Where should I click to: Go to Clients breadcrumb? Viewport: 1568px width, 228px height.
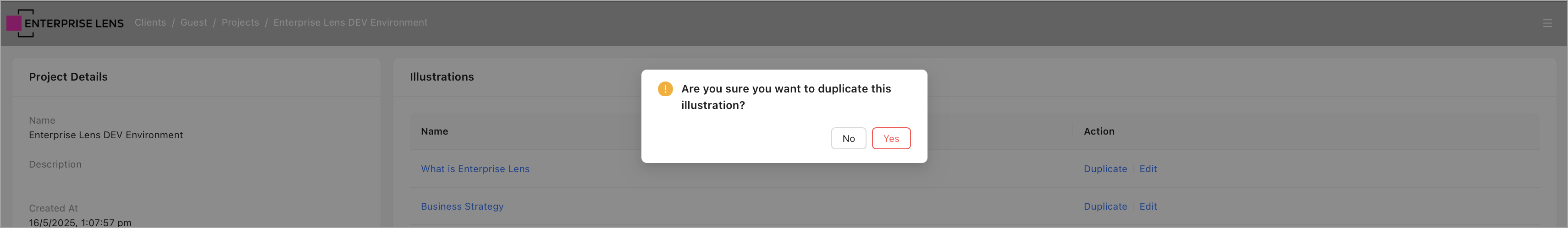pos(150,22)
